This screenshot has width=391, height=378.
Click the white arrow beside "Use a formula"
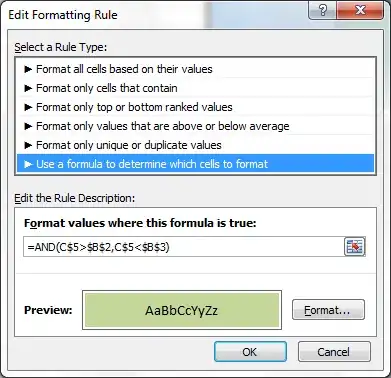28,164
